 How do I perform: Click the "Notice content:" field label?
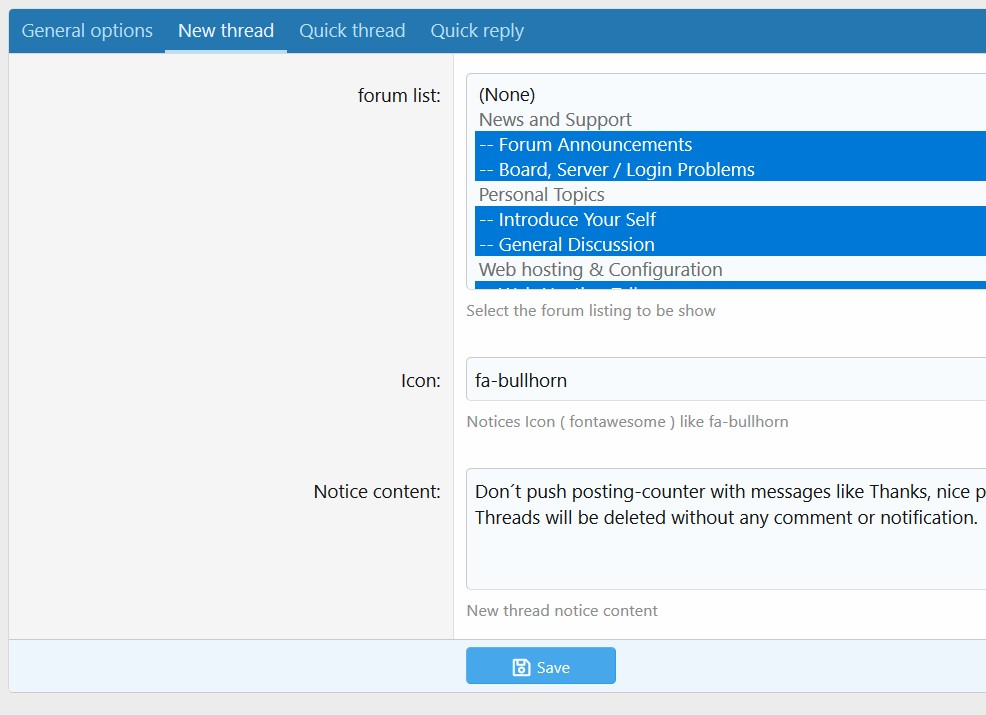coord(377,492)
